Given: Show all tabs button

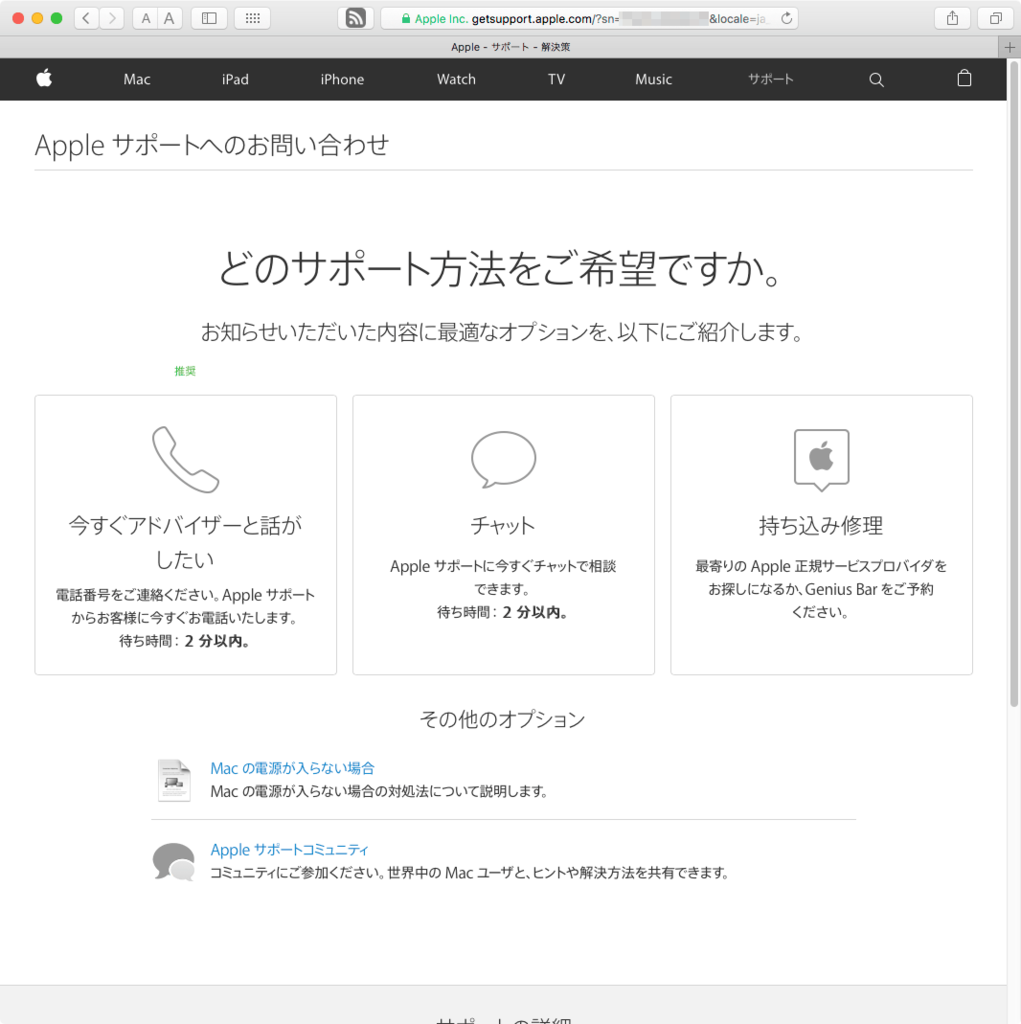Looking at the screenshot, I should pos(996,18).
